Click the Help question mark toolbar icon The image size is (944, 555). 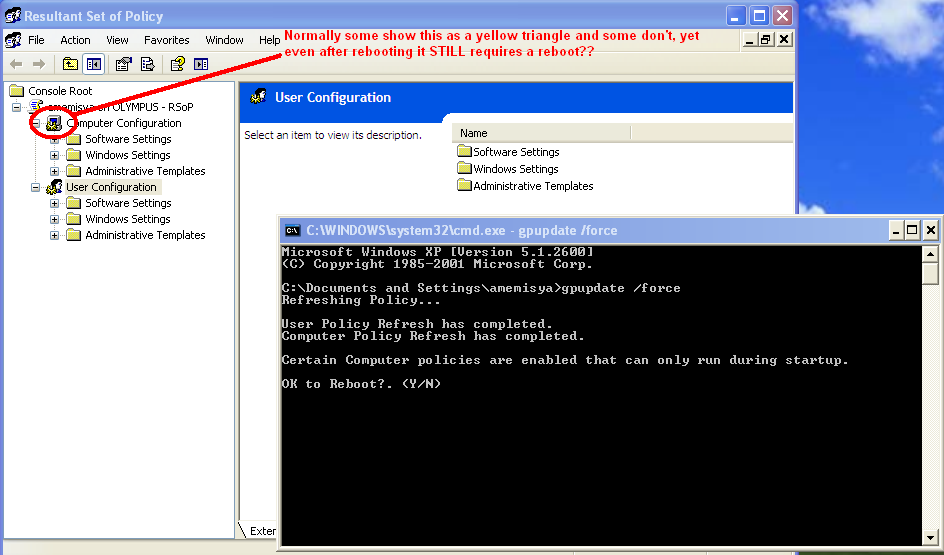(178, 64)
